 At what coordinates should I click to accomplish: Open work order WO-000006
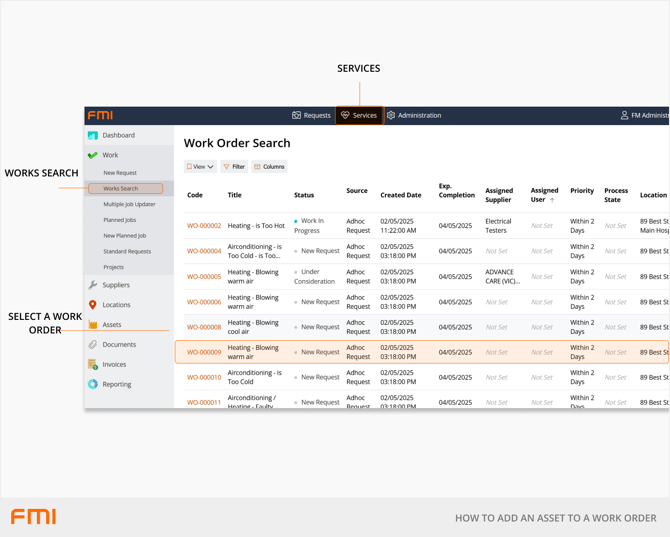(x=204, y=302)
